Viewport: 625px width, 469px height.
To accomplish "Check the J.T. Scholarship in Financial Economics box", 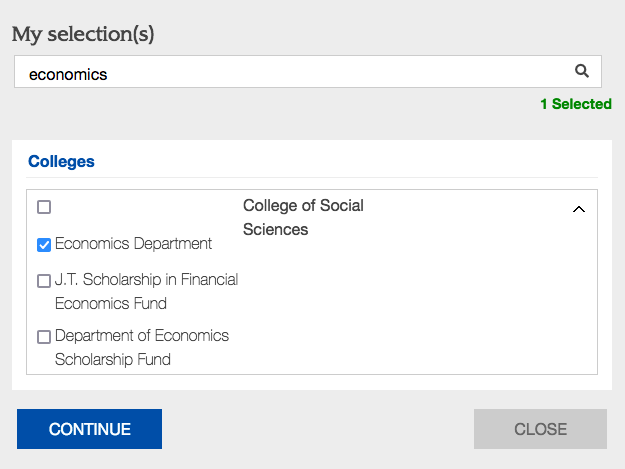I will point(44,281).
